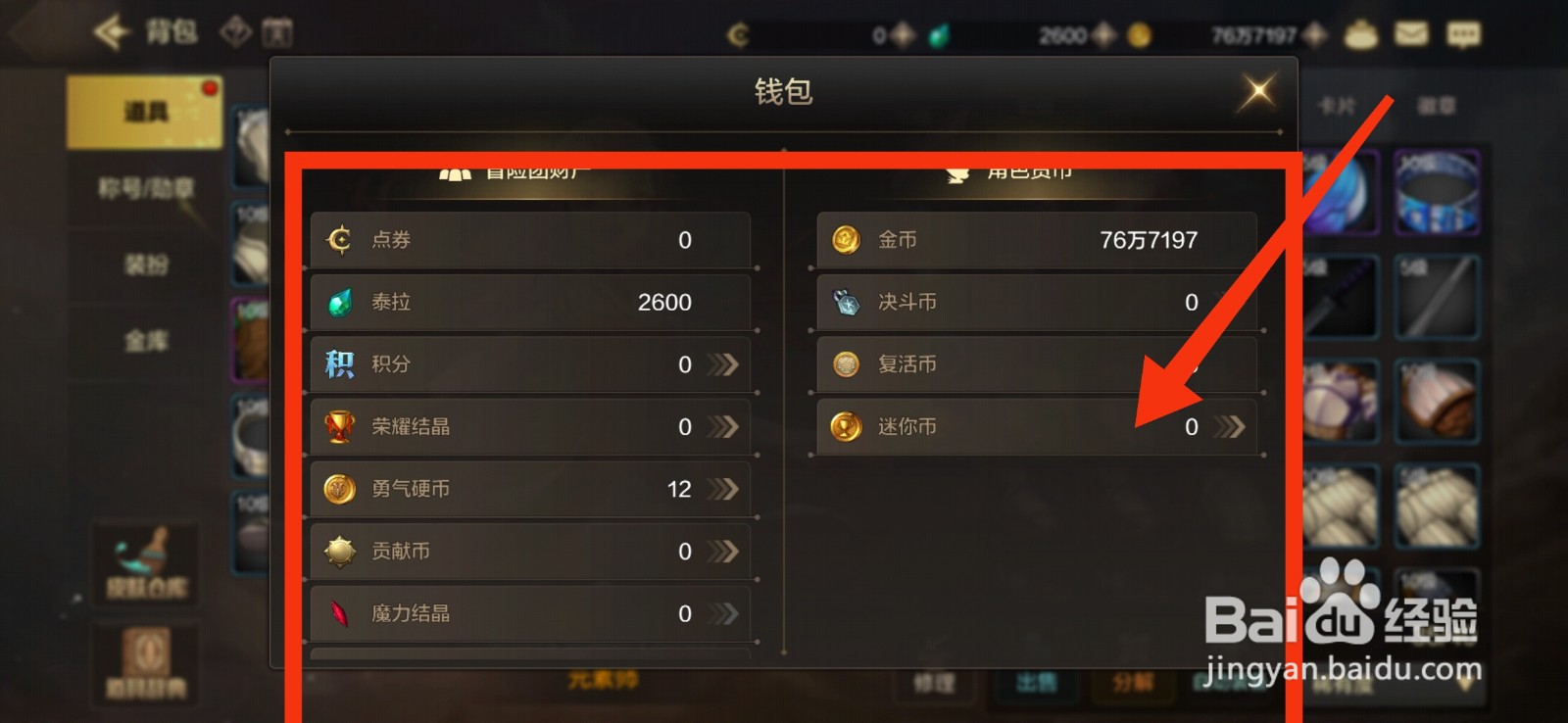Click the 魔力结晶 red crystal icon
This screenshot has height=723, width=1568.
(339, 613)
